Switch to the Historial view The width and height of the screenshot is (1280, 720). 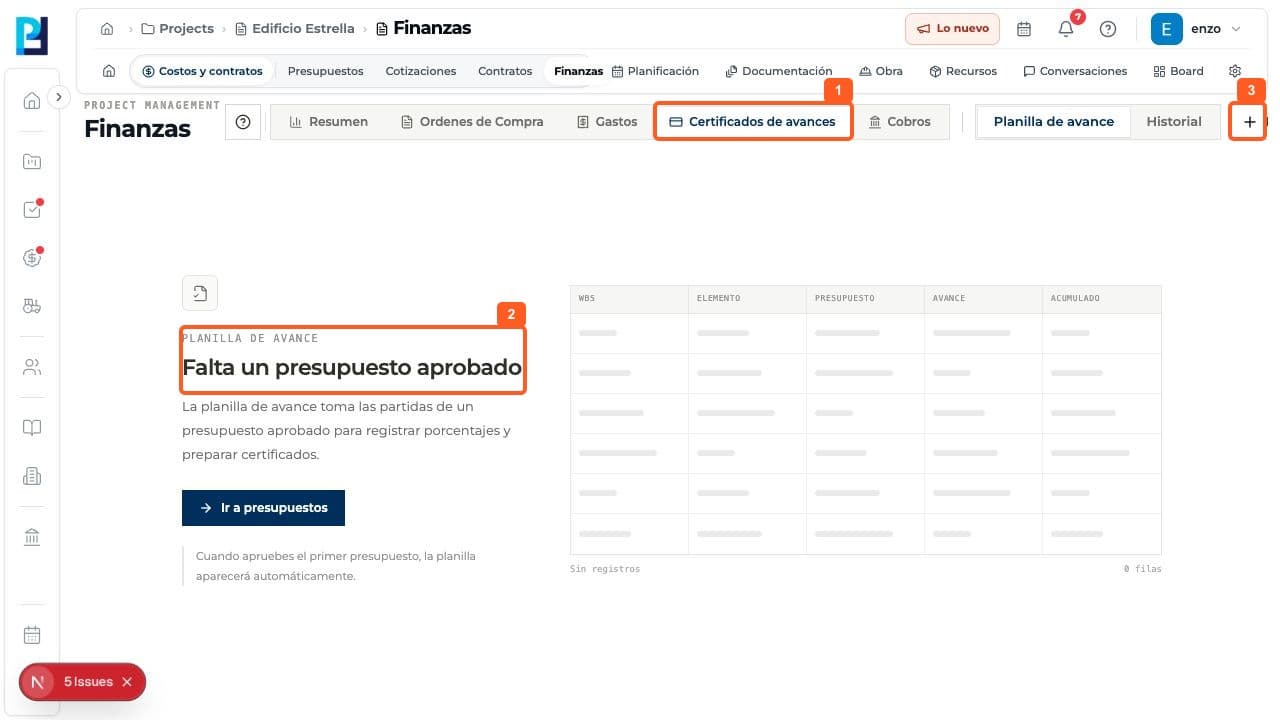1174,122
